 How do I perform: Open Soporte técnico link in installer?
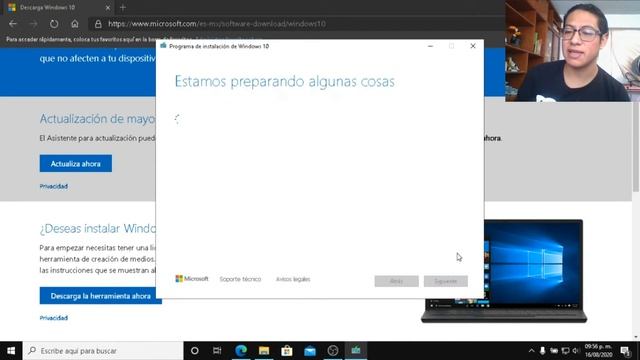[240, 279]
